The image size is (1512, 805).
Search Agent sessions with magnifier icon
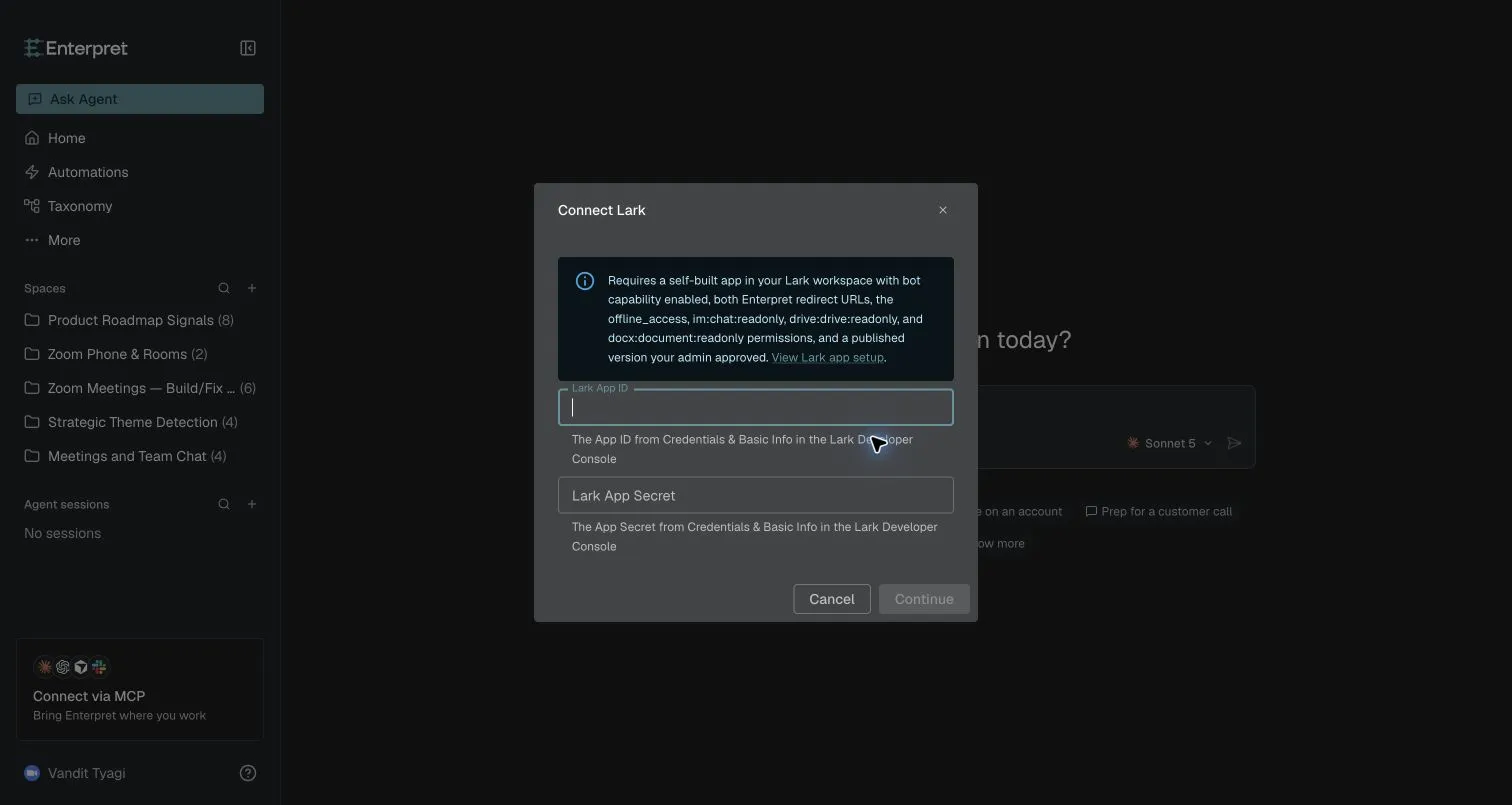(x=224, y=504)
